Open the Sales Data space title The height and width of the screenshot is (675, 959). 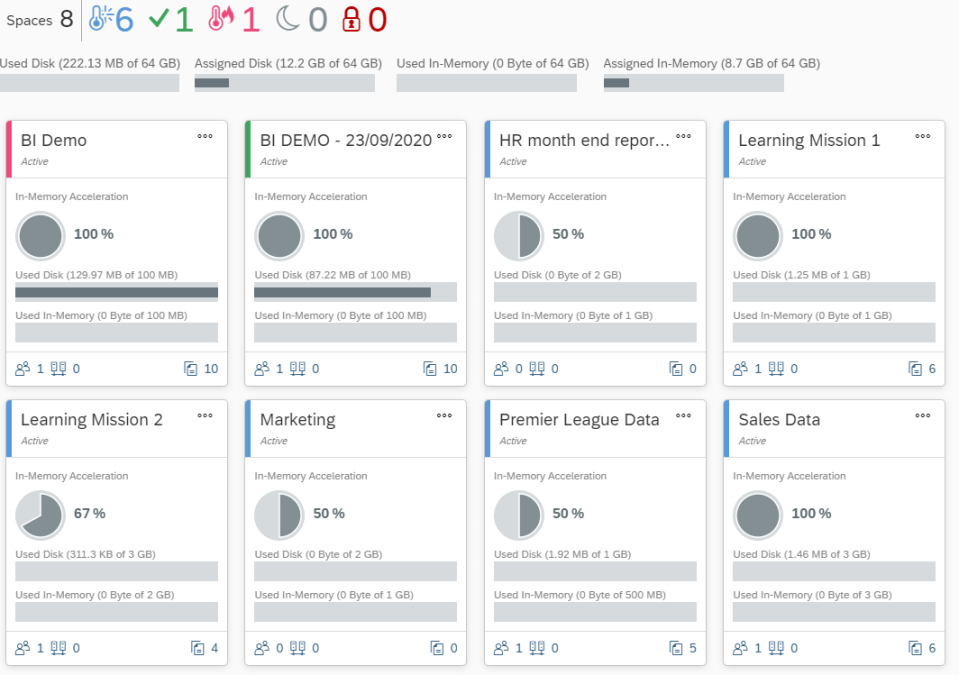(779, 420)
